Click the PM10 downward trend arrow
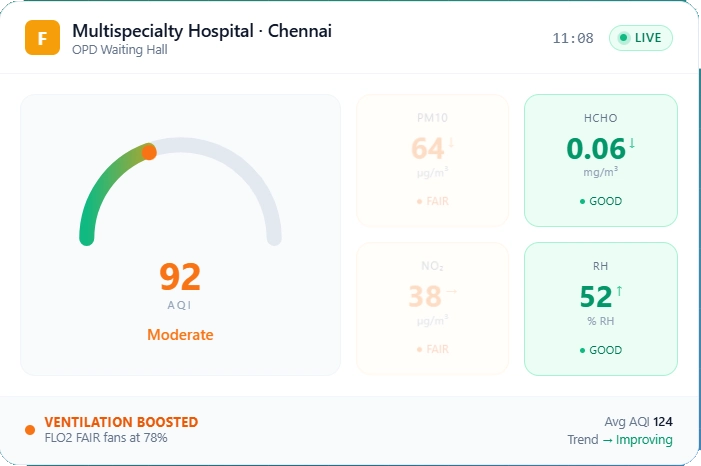The image size is (701, 466). tap(451, 143)
